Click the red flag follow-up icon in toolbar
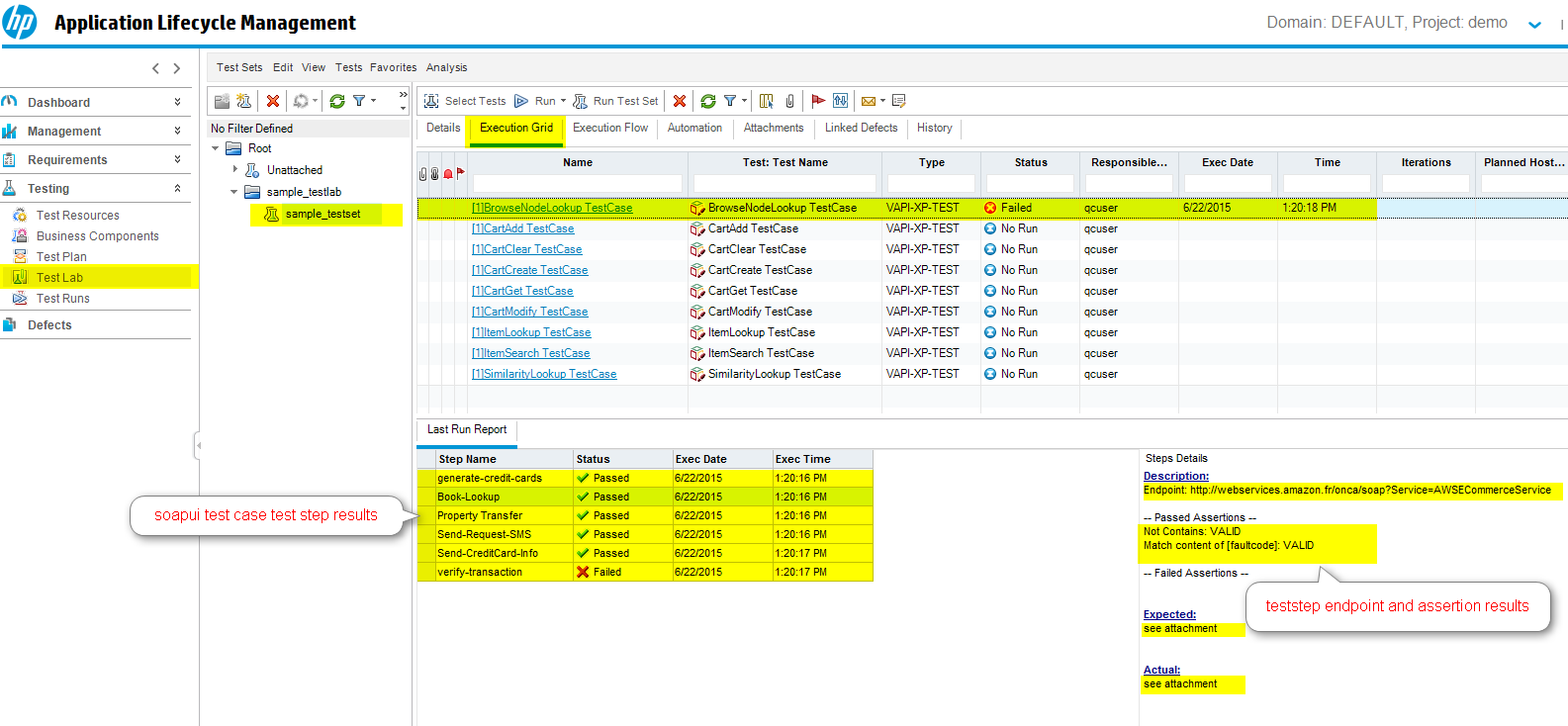This screenshot has width=1568, height=726. coord(818,101)
